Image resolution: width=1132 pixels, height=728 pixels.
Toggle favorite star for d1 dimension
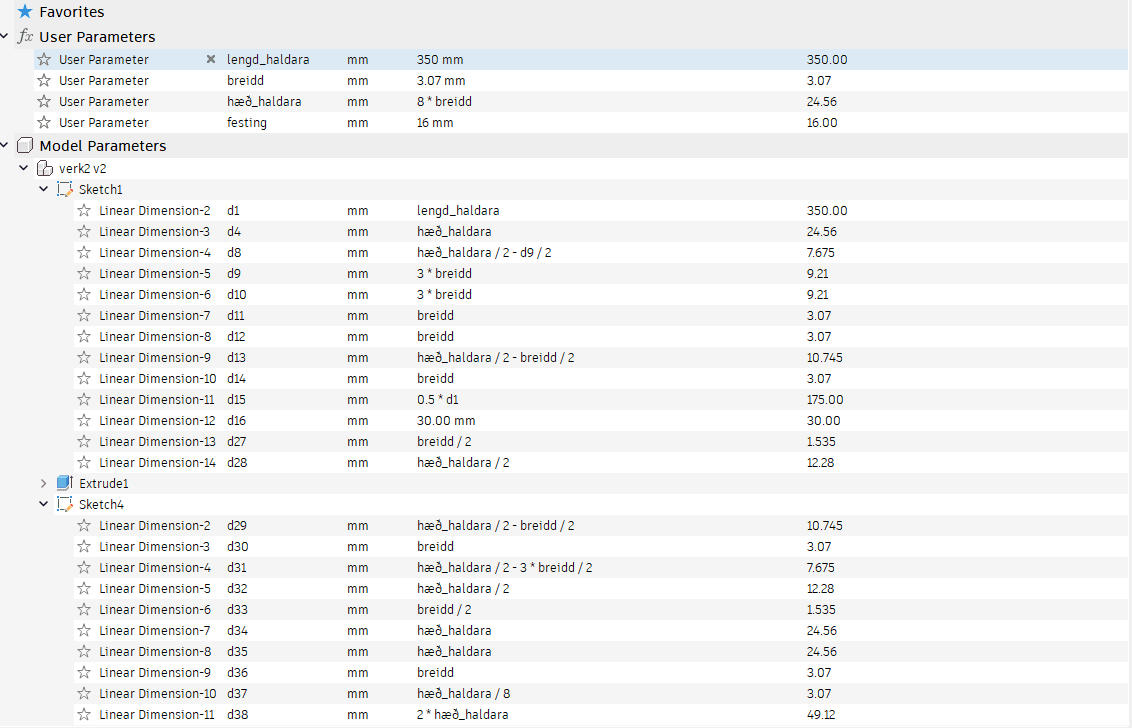click(84, 210)
